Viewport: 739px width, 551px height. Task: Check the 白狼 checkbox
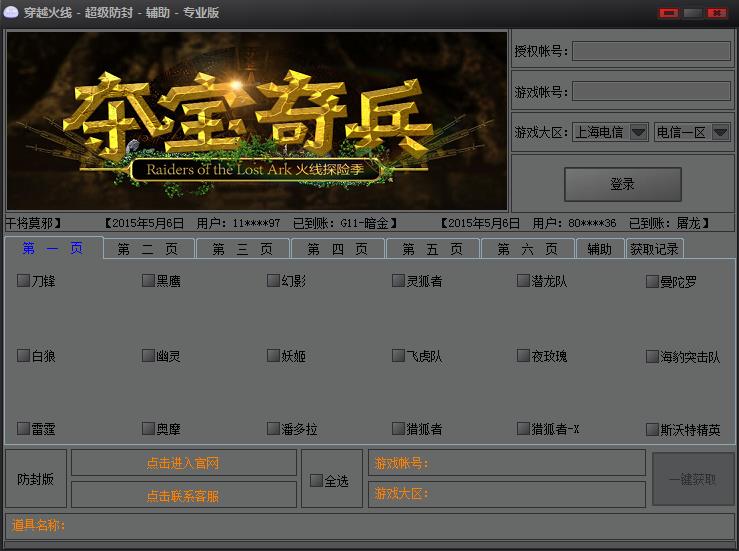(x=23, y=355)
